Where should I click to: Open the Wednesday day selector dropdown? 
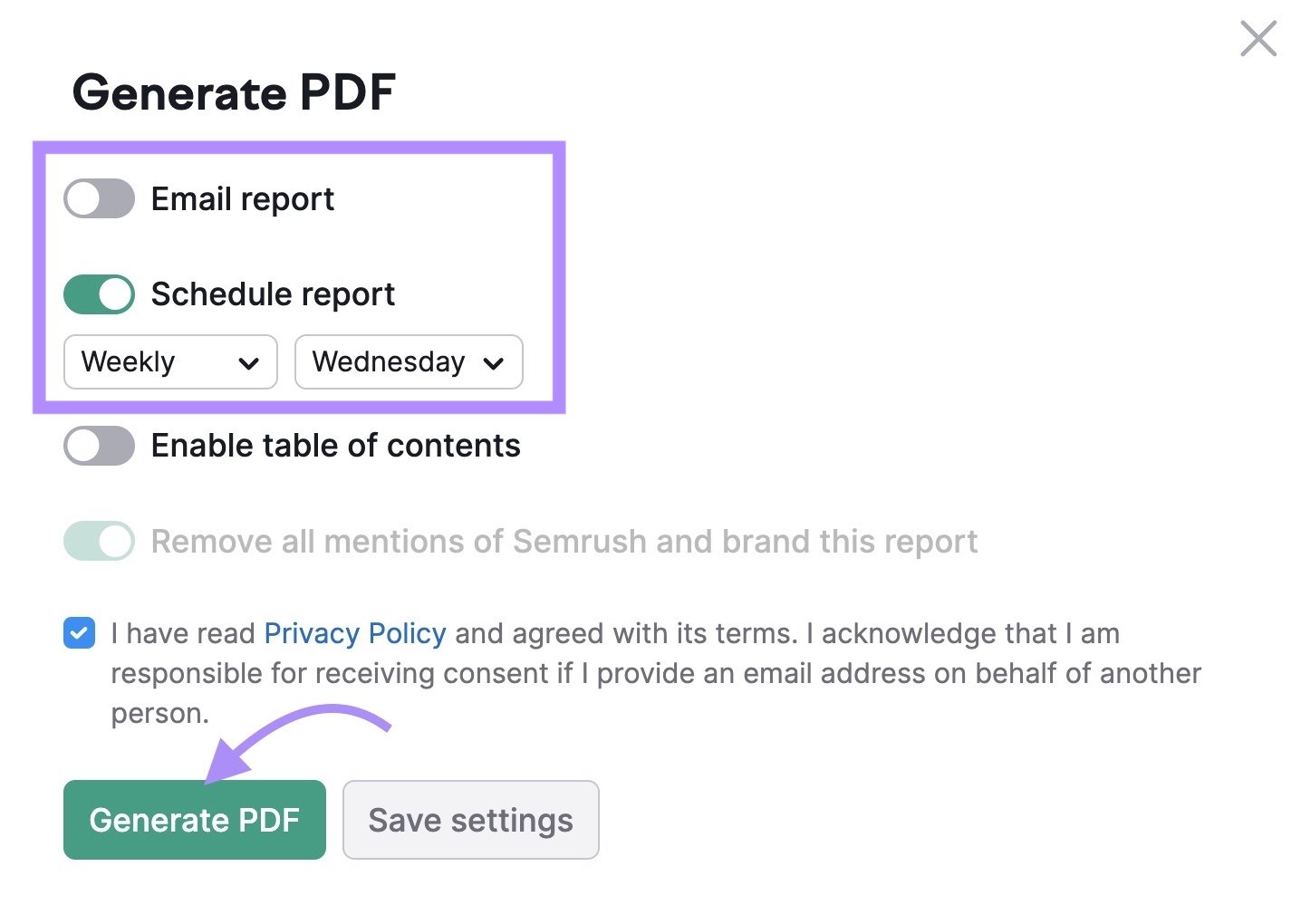tap(408, 361)
